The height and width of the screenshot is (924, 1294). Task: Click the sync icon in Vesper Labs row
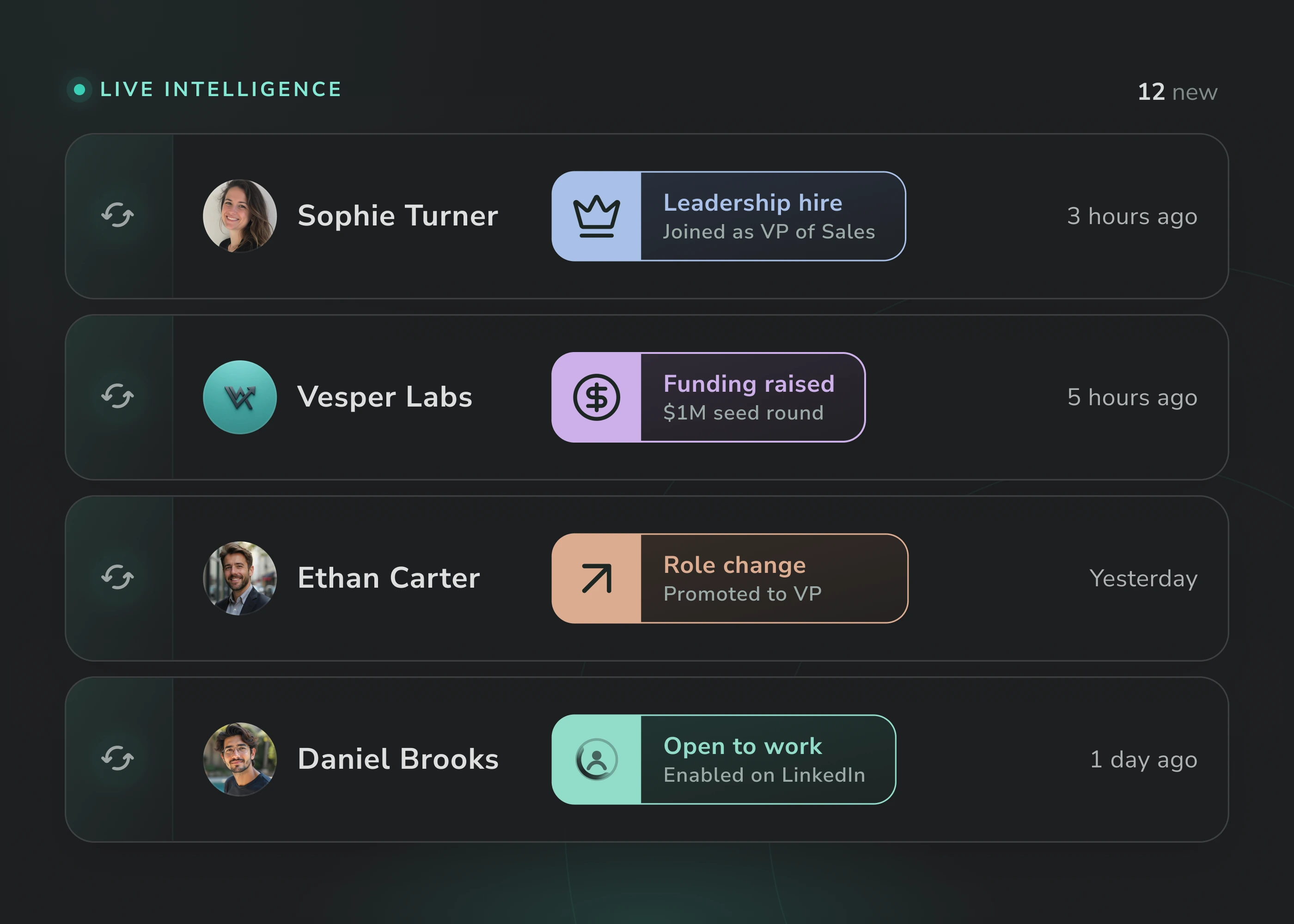pyautogui.click(x=118, y=396)
